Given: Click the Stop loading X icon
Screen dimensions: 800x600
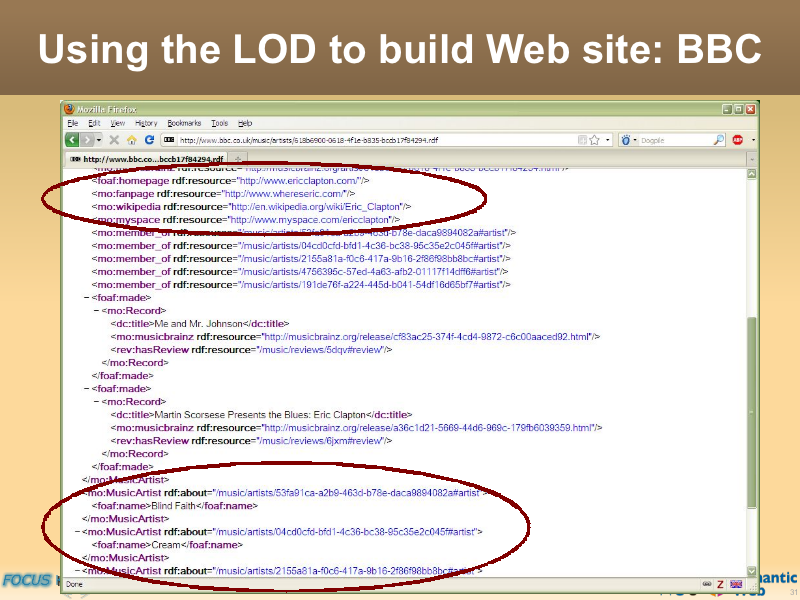Looking at the screenshot, I should click(x=114, y=140).
